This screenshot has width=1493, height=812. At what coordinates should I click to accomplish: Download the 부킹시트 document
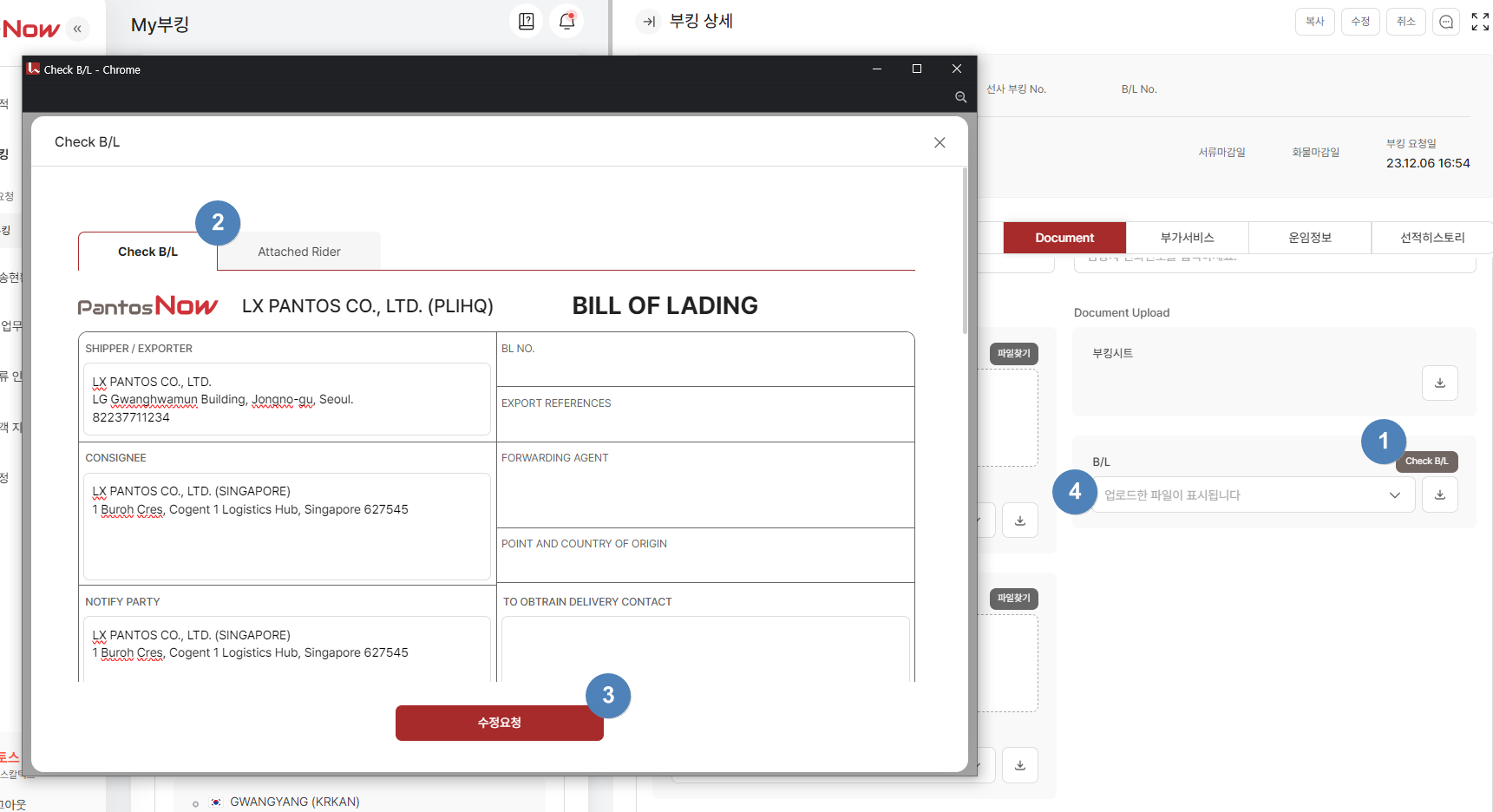tap(1439, 383)
